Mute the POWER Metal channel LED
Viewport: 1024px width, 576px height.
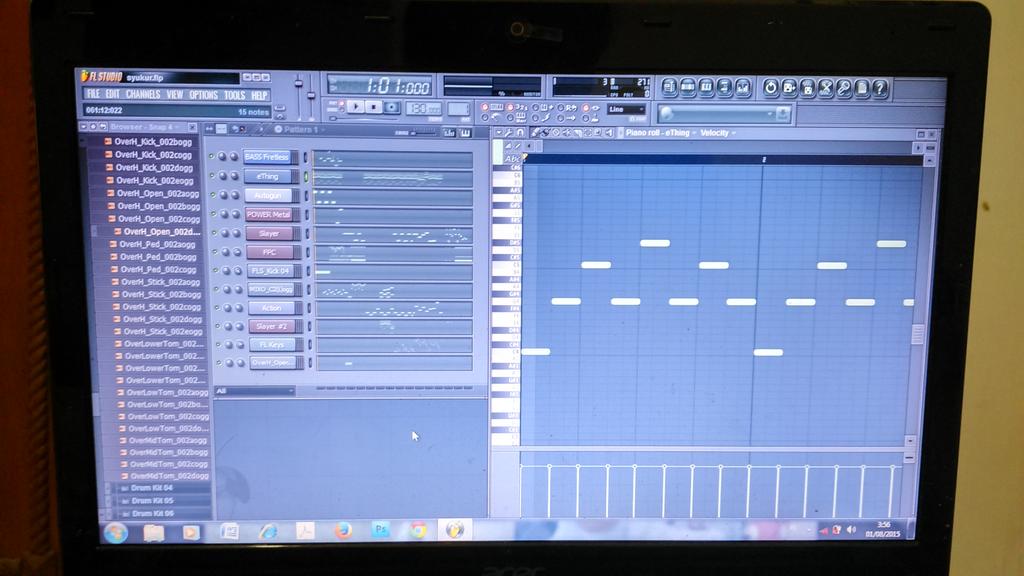pyautogui.click(x=213, y=214)
